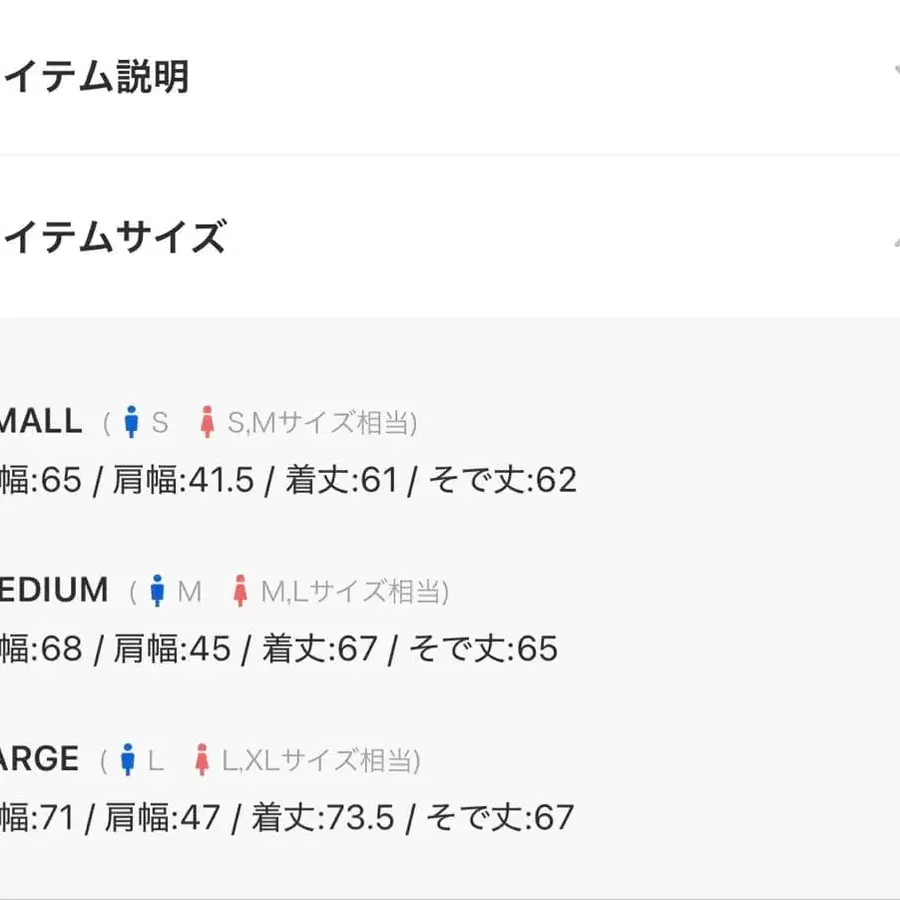Click the L,XLサイズ相当 label

317,762
